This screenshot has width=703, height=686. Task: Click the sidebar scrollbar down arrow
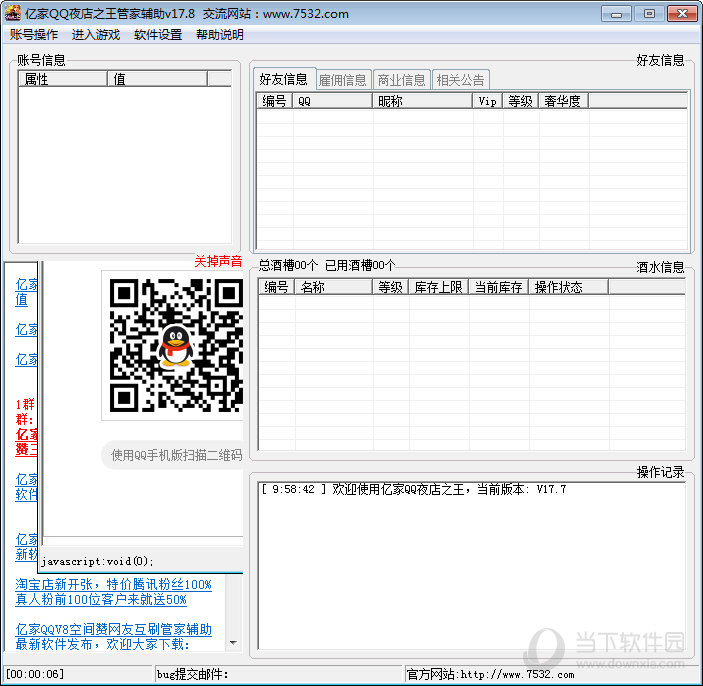(x=233, y=643)
